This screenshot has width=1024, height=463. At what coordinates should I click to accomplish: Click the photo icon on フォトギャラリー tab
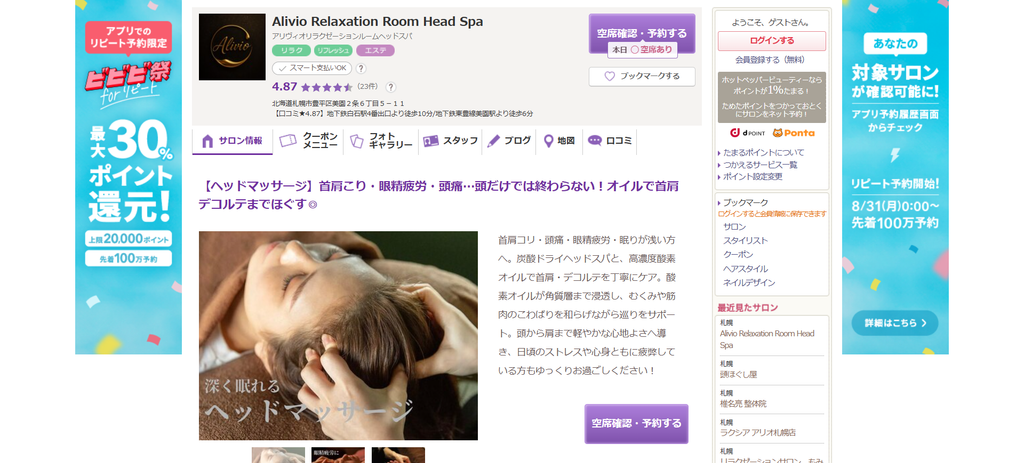pyautogui.click(x=357, y=141)
